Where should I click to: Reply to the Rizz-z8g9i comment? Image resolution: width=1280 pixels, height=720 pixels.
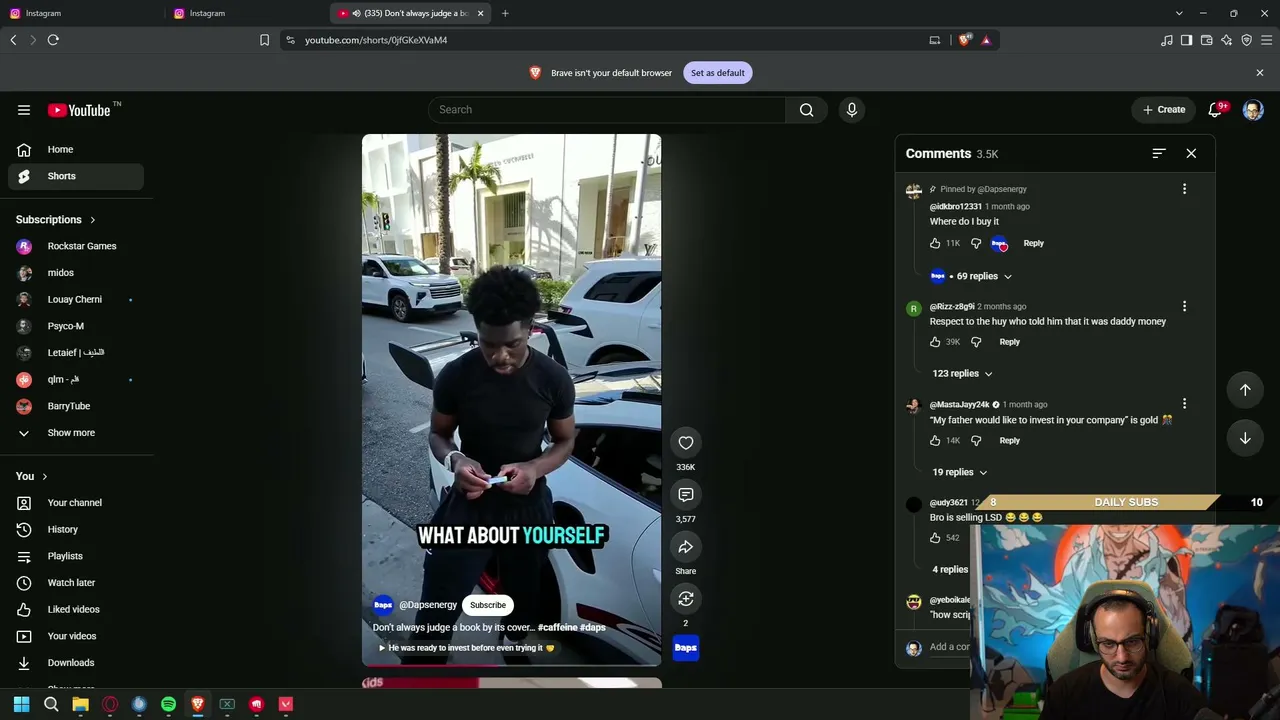[x=1009, y=342]
